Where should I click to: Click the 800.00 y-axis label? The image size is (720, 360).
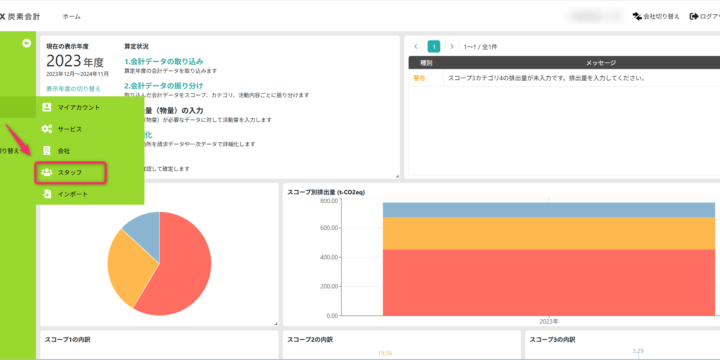point(329,201)
